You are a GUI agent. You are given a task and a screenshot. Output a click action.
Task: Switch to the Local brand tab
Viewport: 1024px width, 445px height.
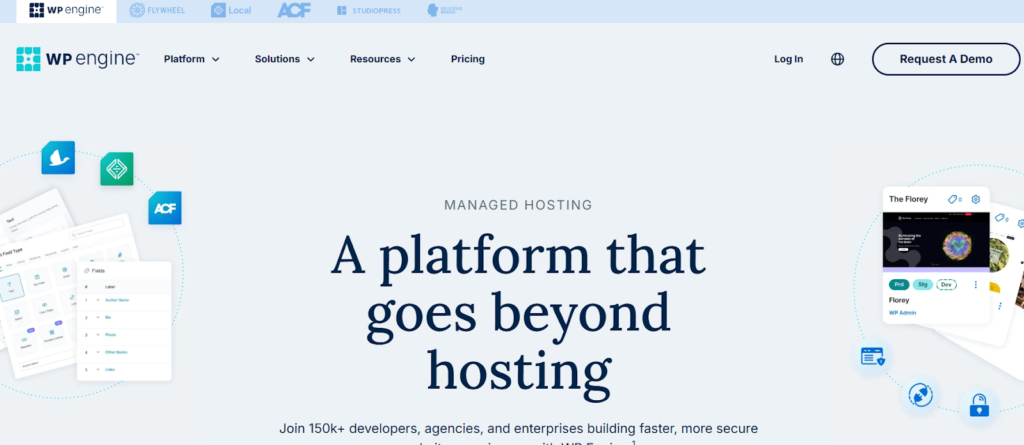point(233,11)
